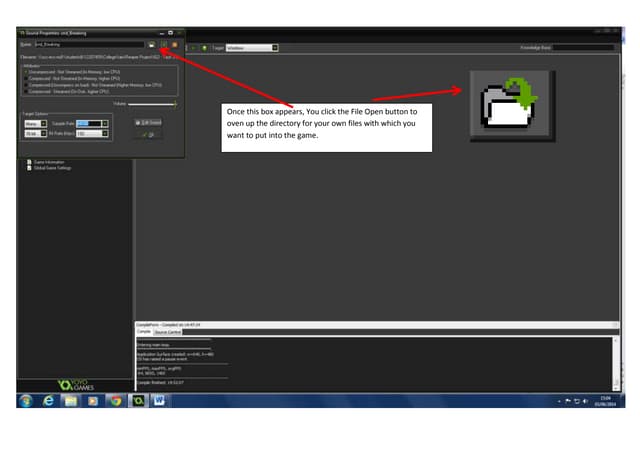
Task: Click the sound Name input field
Action: tap(88, 45)
